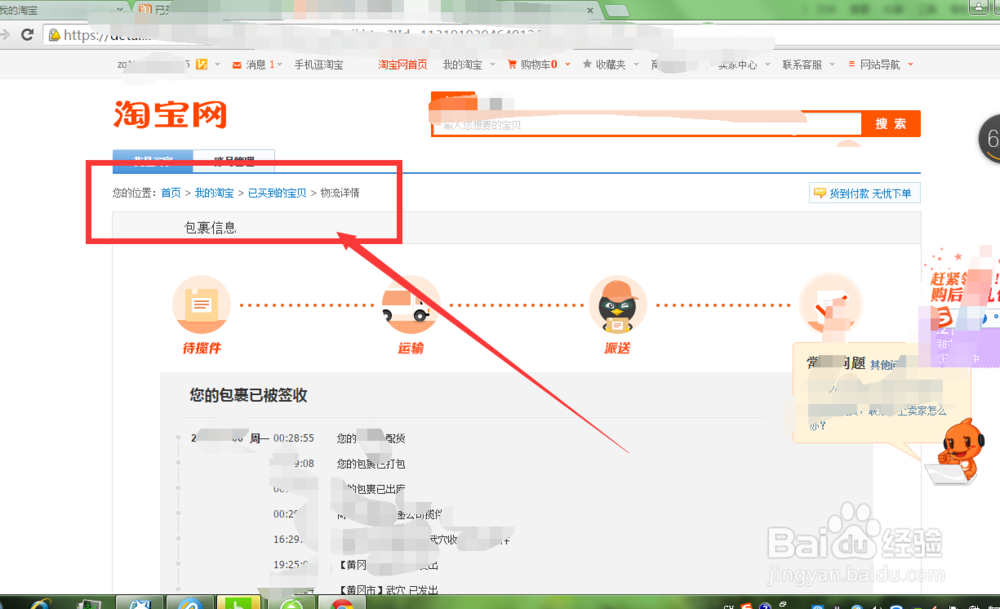Expand the 联系客服 dropdown arrow
Viewport: 1000px width, 609px height.
coord(832,64)
